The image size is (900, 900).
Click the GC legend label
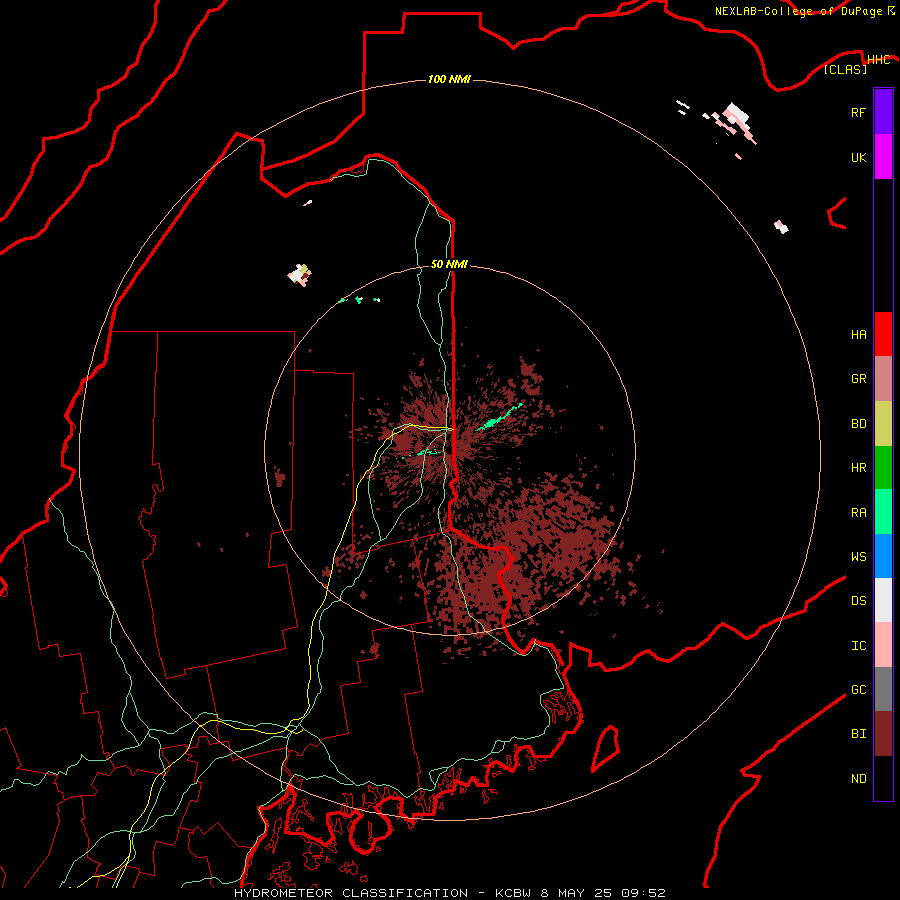click(858, 690)
